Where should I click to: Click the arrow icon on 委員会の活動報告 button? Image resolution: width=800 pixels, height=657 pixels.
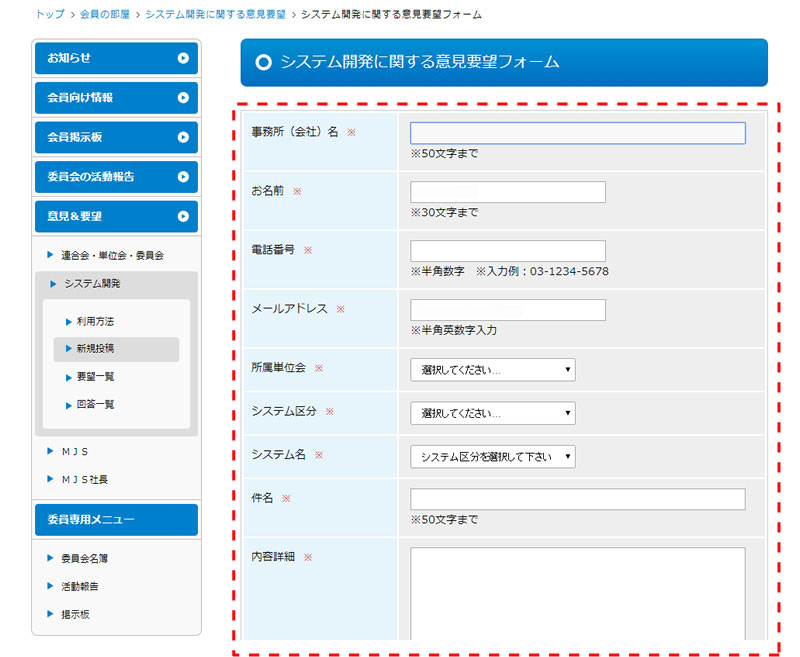[x=183, y=176]
